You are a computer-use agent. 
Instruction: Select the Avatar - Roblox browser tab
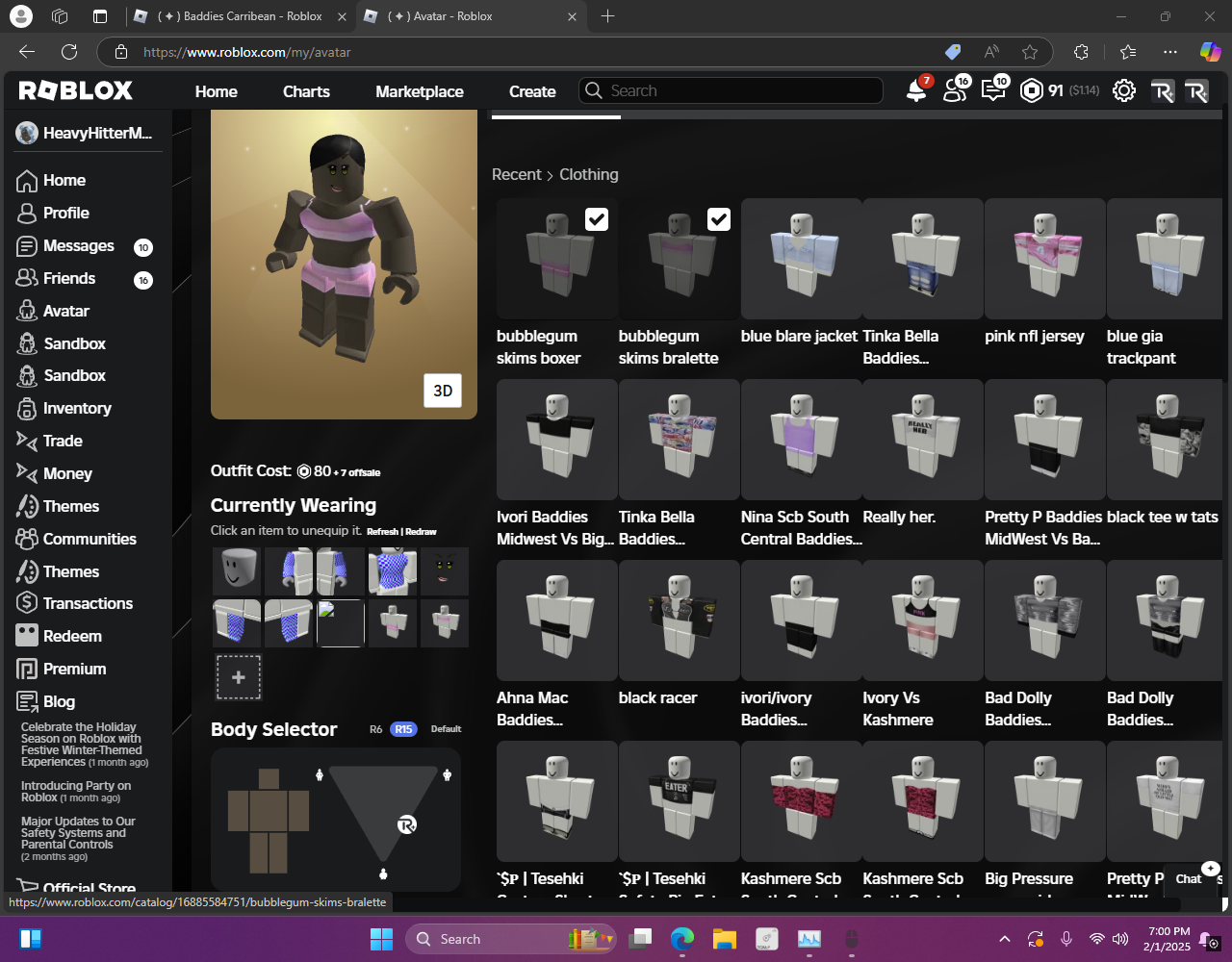472,16
